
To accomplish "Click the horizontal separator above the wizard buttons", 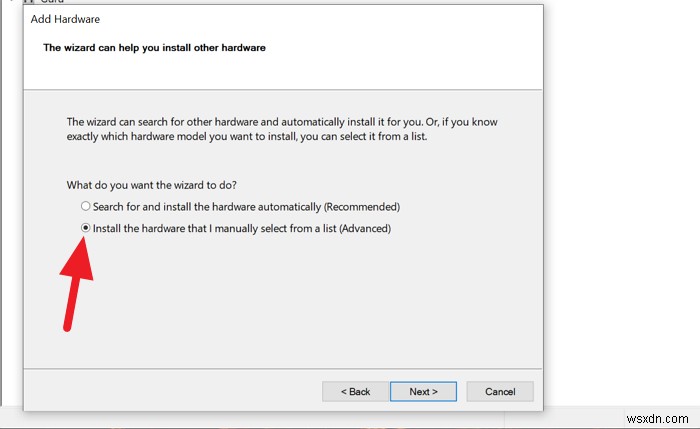I will 284,369.
